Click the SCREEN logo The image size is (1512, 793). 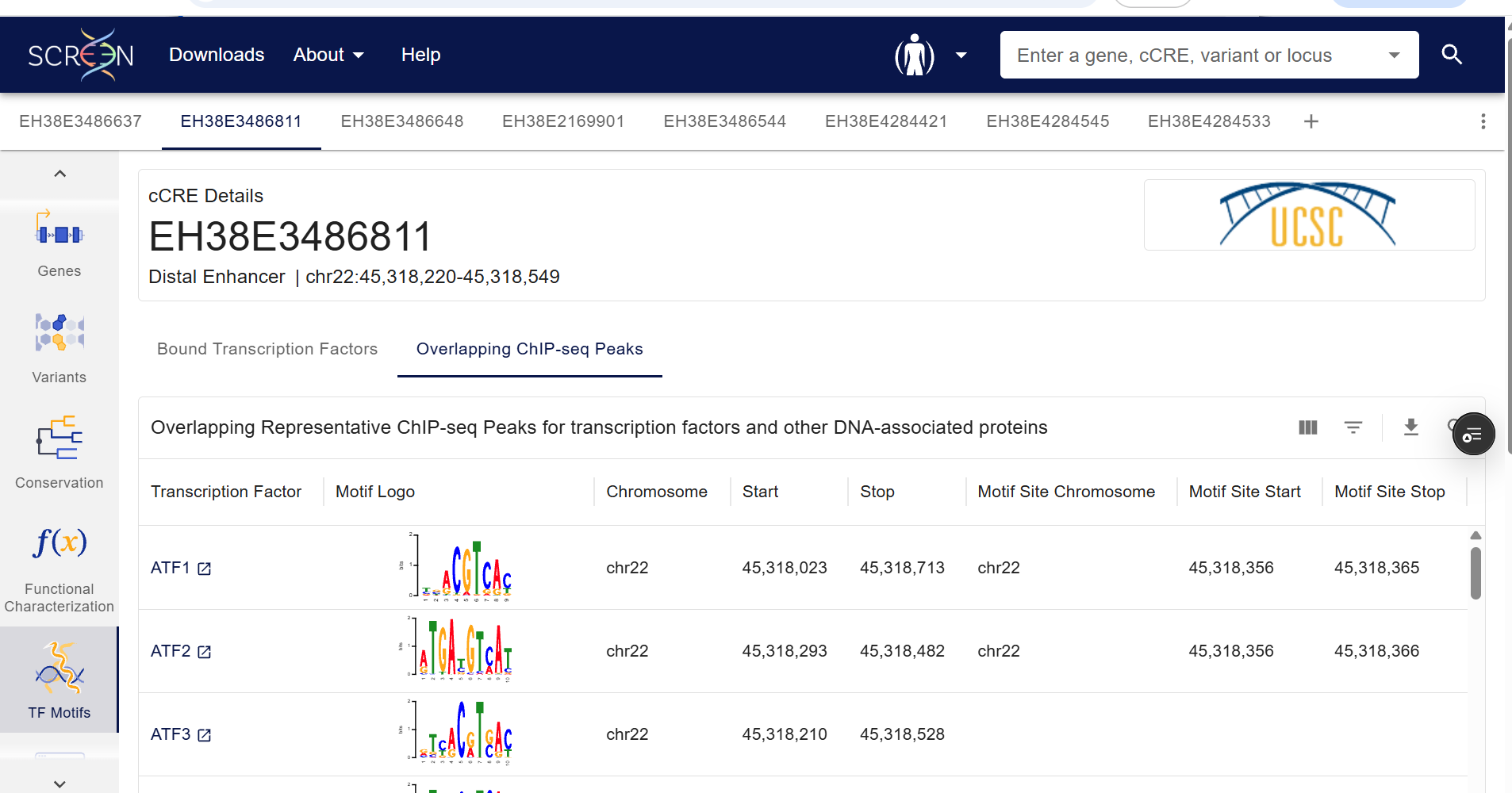[x=80, y=55]
